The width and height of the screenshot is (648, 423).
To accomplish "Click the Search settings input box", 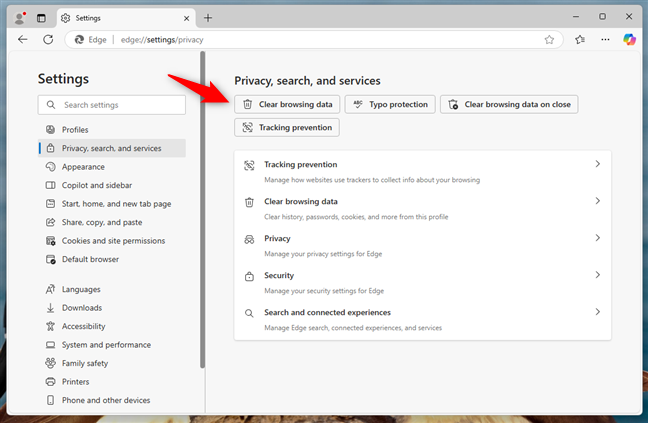I will pyautogui.click(x=112, y=105).
